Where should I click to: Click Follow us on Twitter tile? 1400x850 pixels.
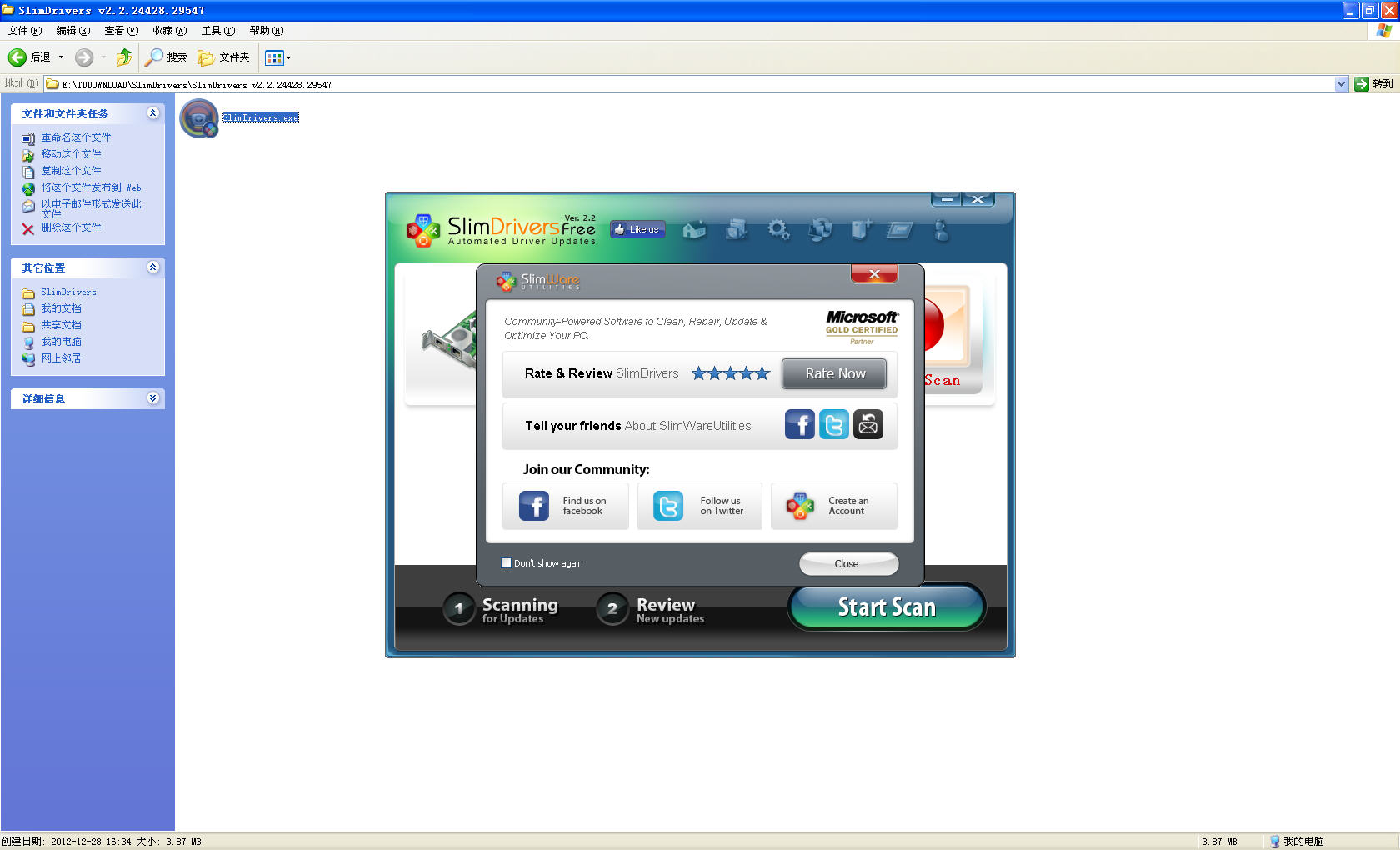700,506
